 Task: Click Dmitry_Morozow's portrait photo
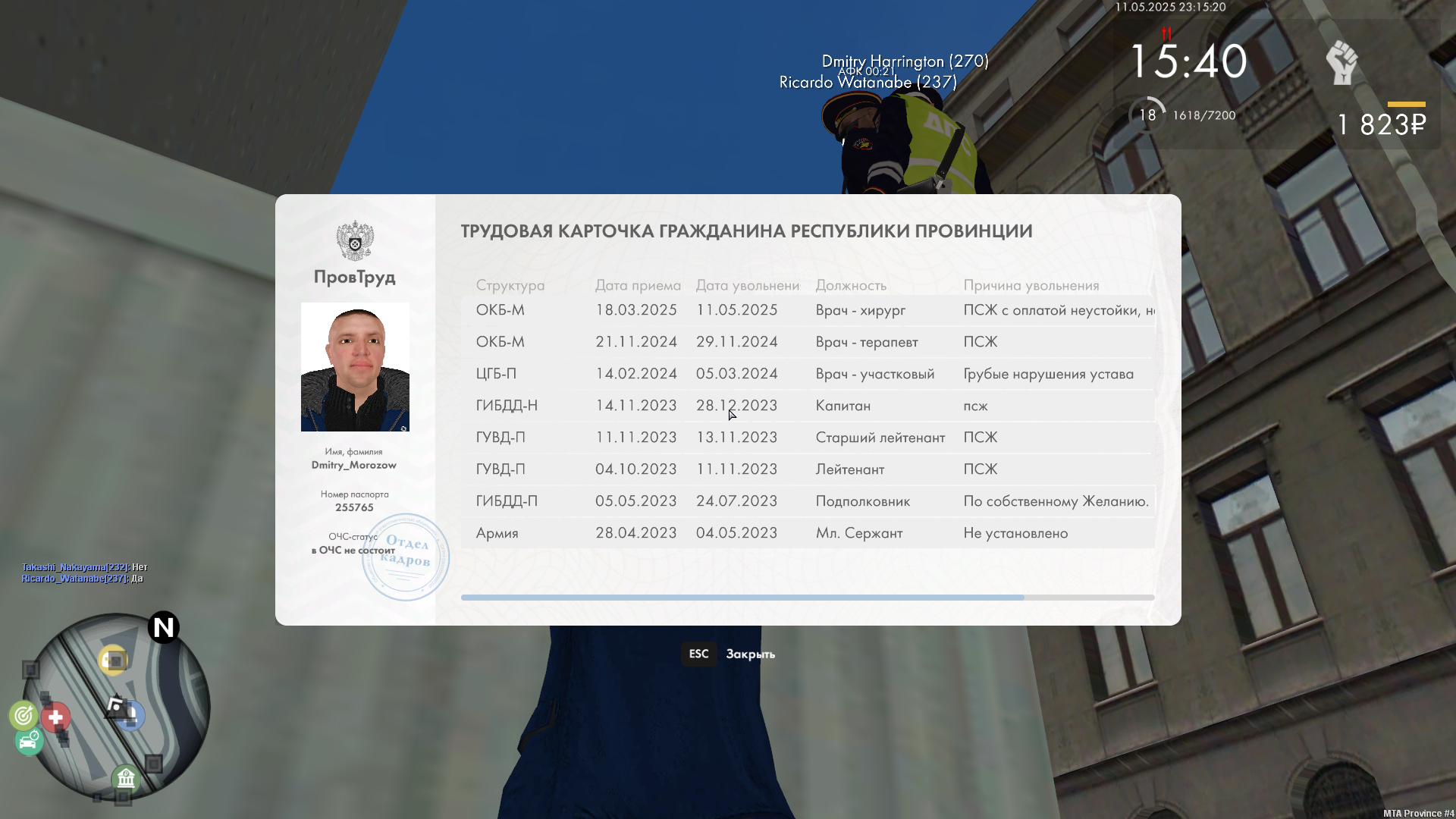coord(355,367)
